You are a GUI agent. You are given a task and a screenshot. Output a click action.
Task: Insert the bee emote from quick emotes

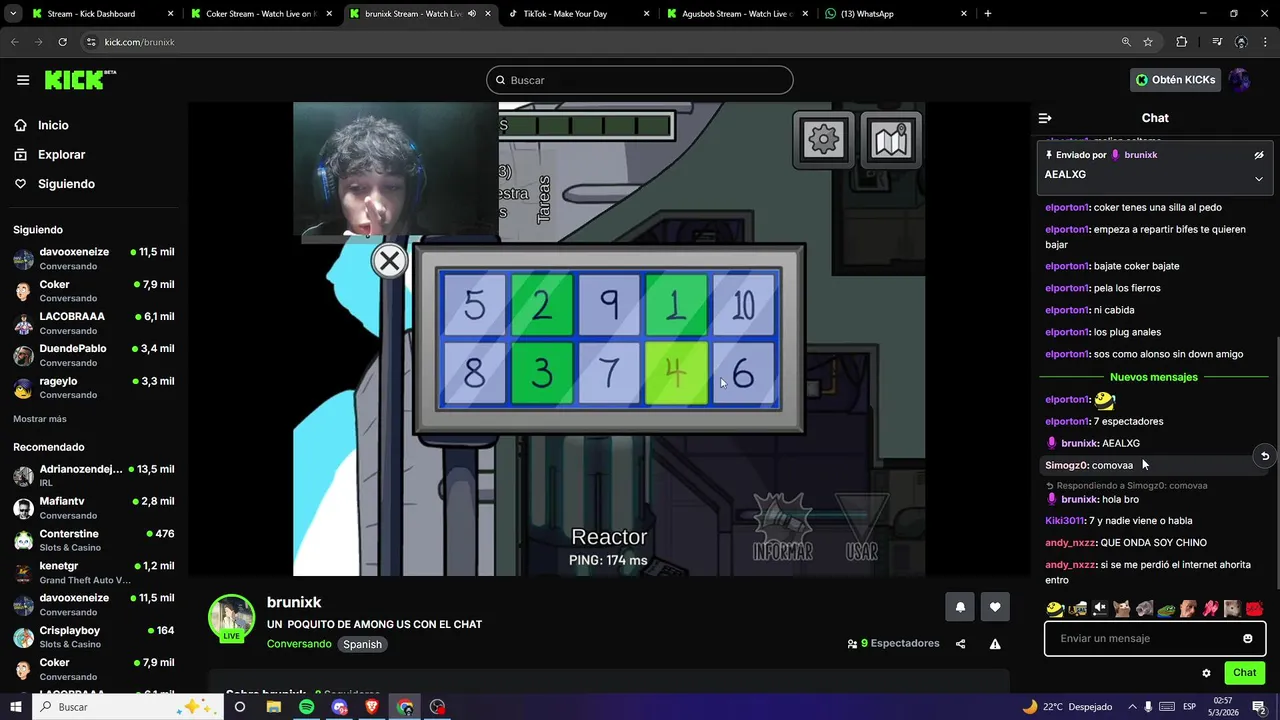click(1054, 608)
